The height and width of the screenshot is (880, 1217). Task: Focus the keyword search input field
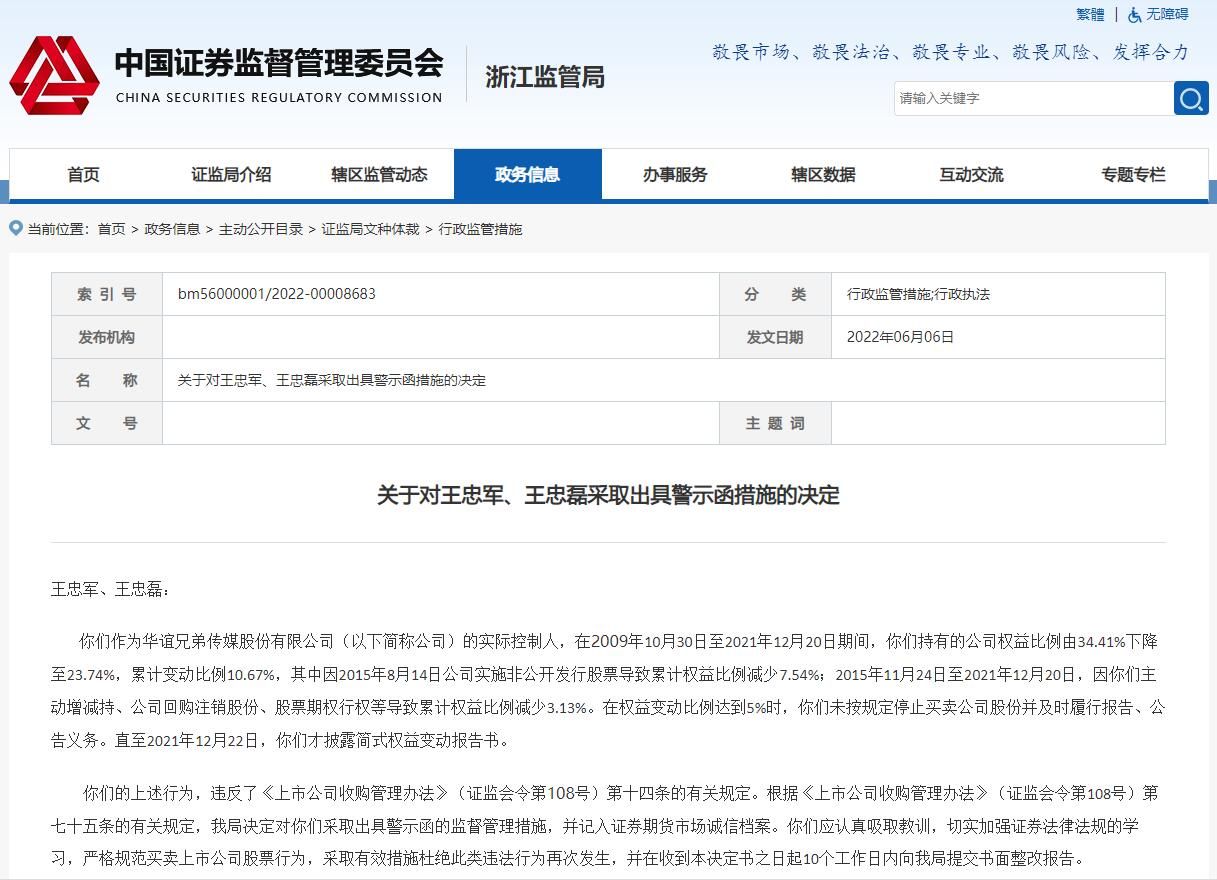tap(1032, 98)
